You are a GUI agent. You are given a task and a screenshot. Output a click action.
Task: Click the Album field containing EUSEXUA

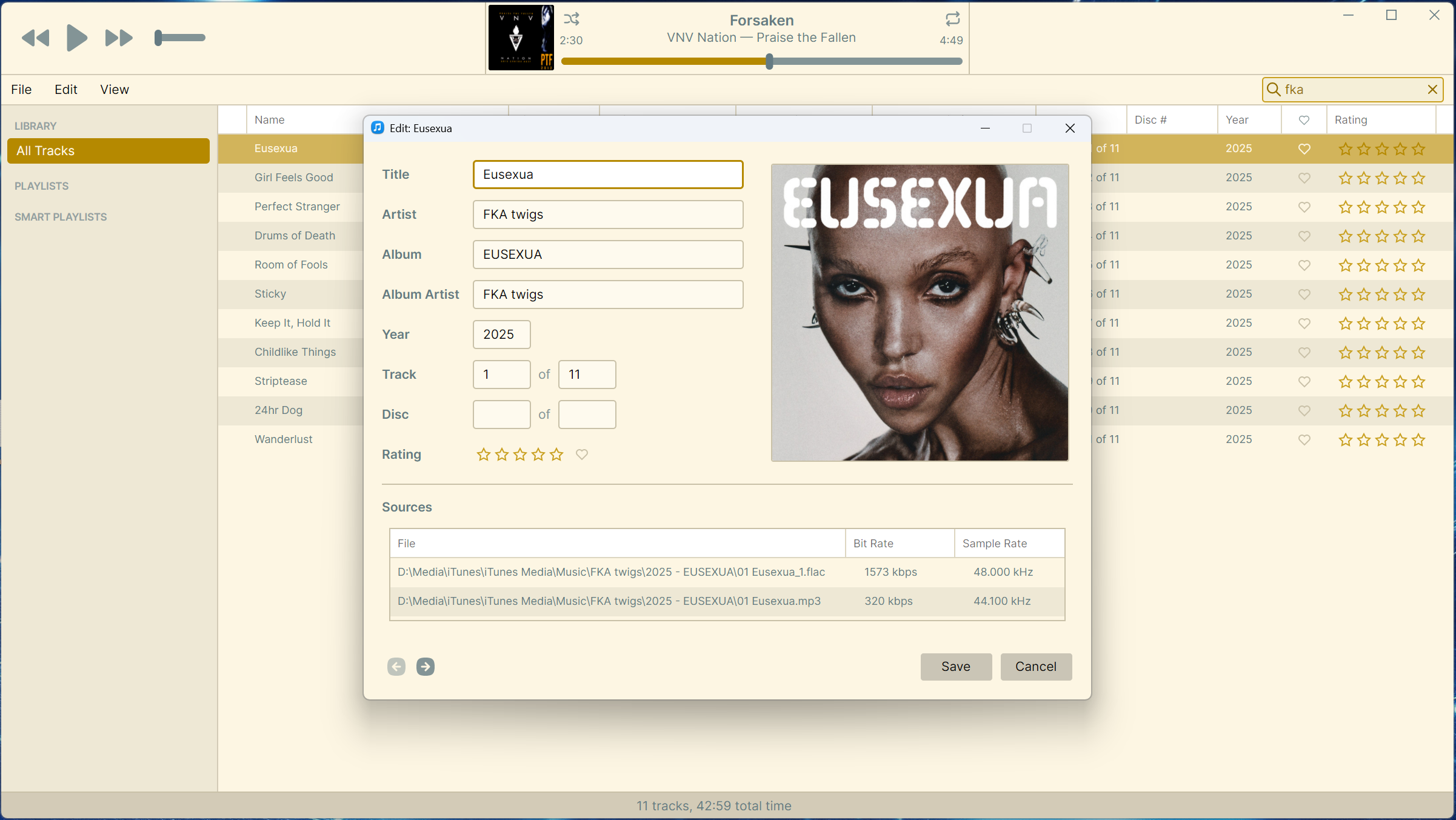[x=608, y=255]
